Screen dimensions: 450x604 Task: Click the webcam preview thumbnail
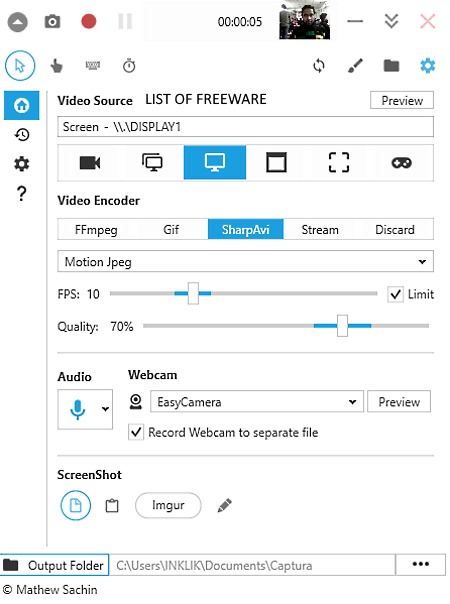pyautogui.click(x=304, y=20)
